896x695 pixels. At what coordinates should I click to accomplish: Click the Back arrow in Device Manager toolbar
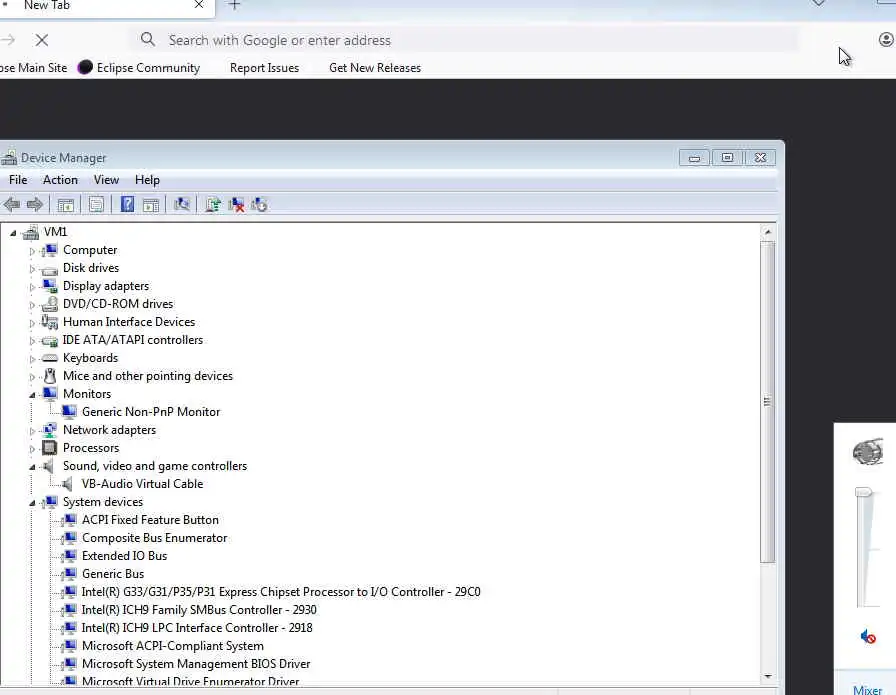click(11, 205)
